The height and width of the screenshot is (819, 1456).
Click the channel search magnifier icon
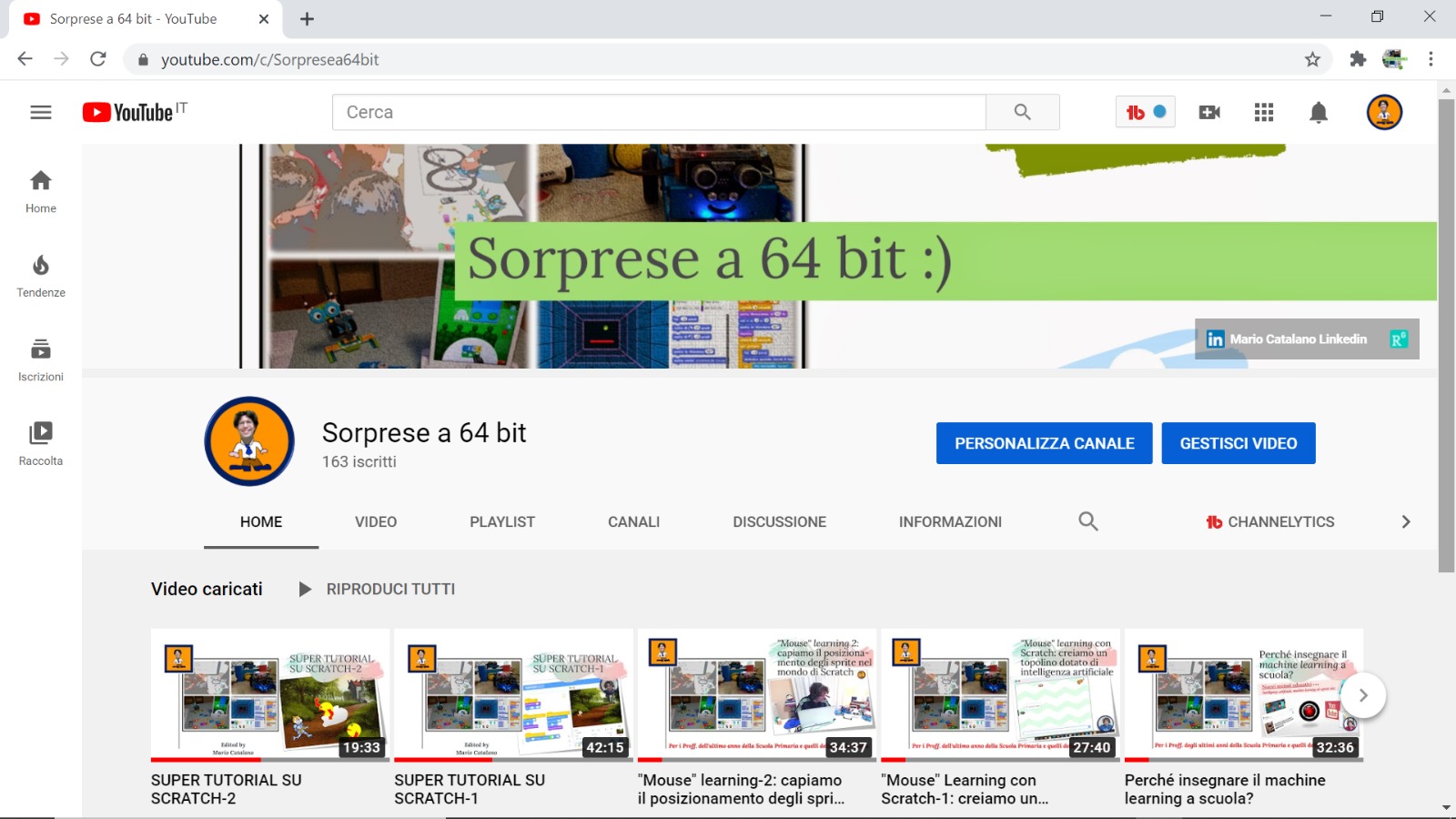(1088, 521)
